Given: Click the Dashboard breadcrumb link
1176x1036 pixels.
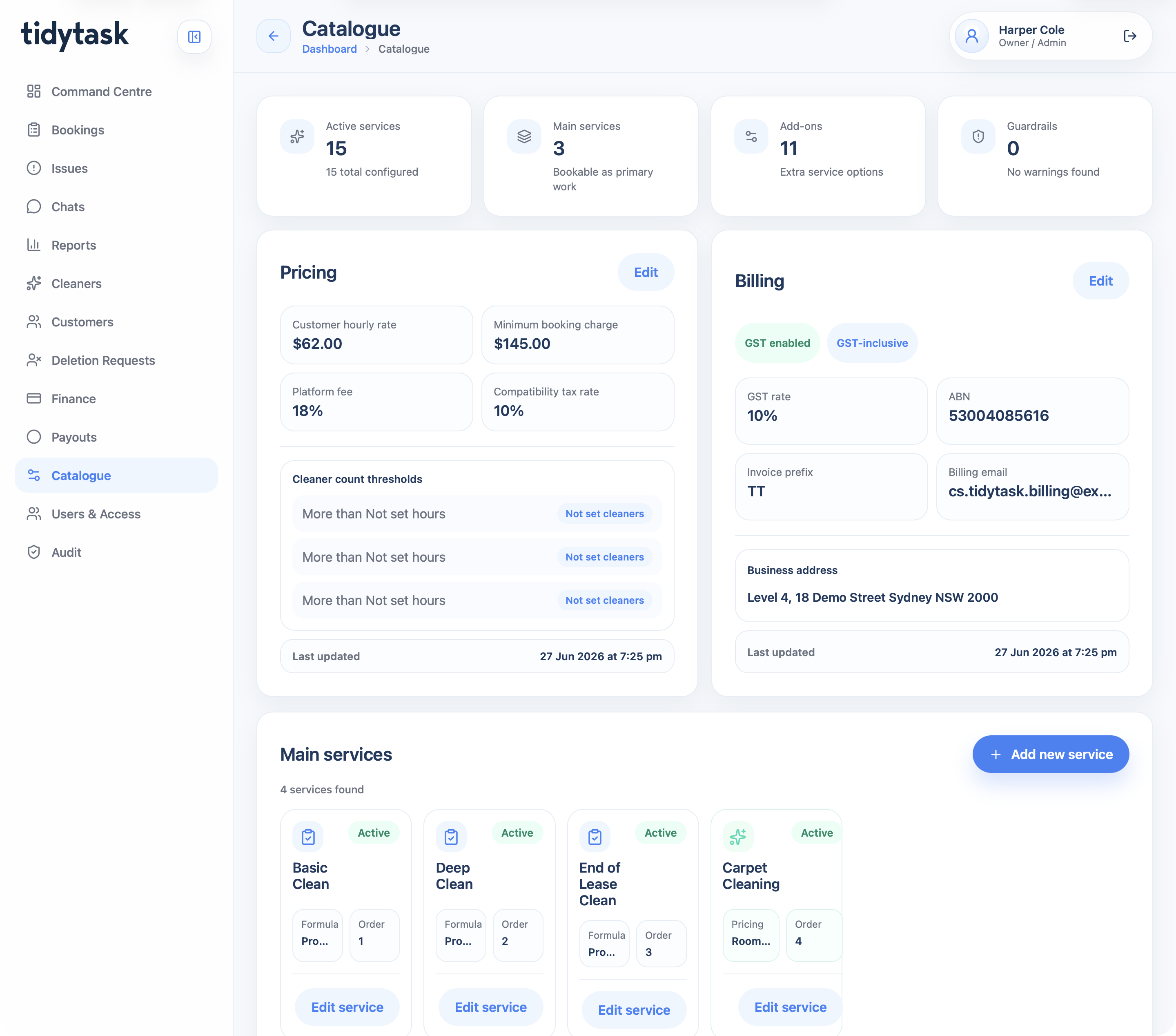Looking at the screenshot, I should click(329, 49).
